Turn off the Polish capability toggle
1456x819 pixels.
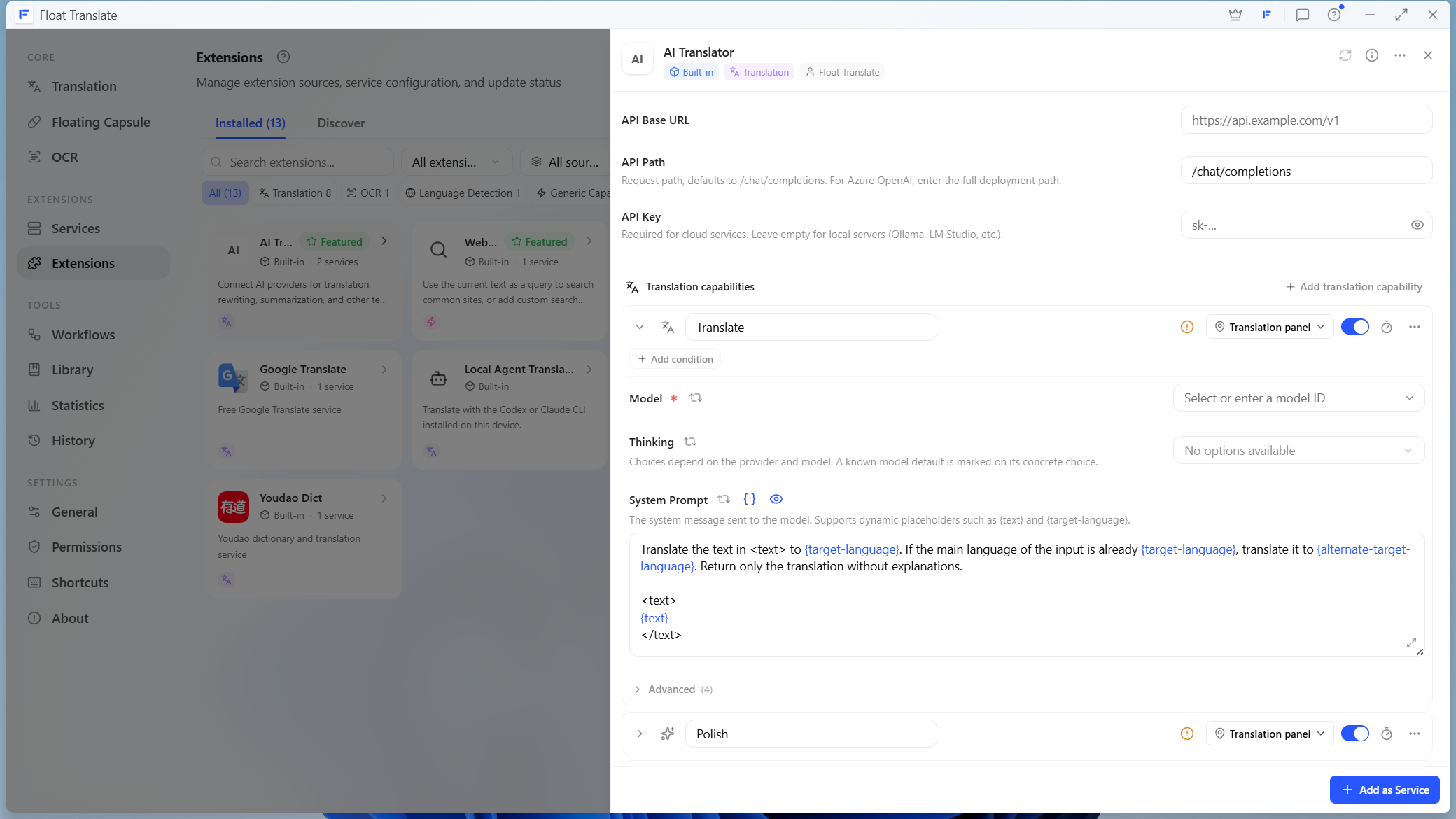pyautogui.click(x=1354, y=734)
